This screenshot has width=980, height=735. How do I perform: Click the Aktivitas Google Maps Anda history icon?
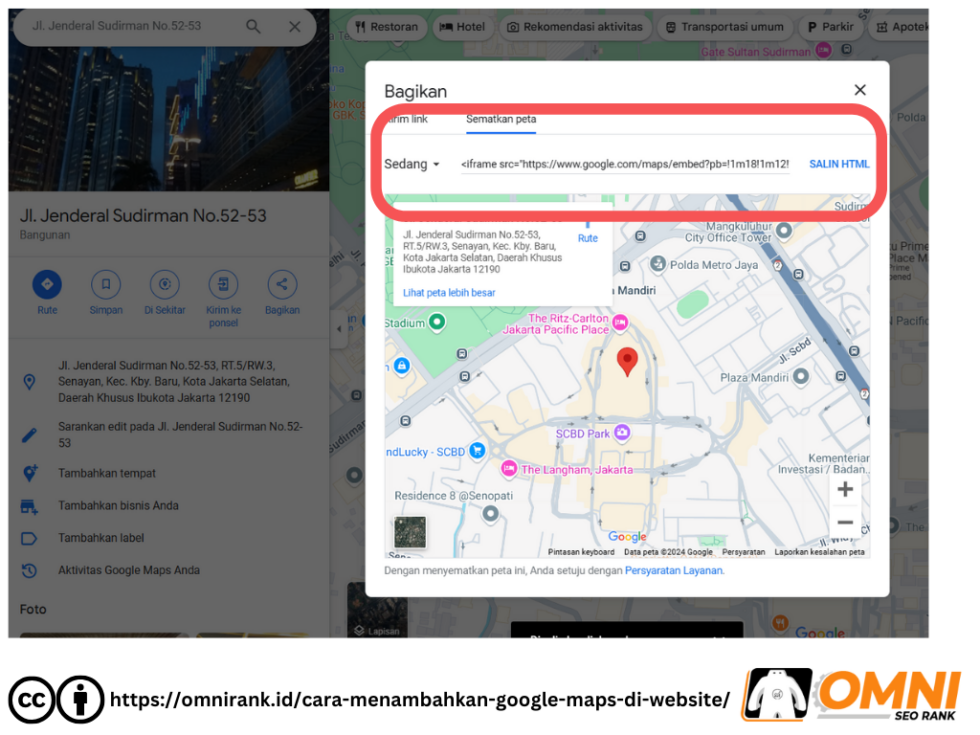click(28, 571)
